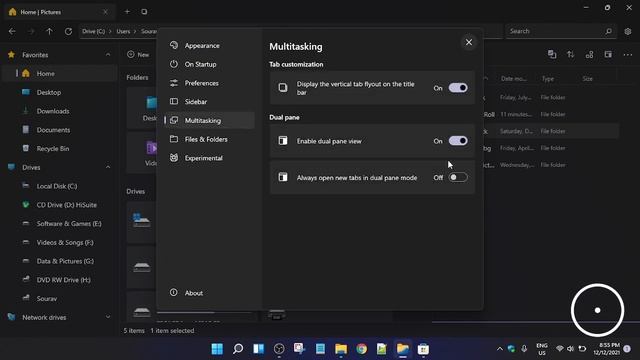
Task: Collapse the Favorites section
Action: tap(108, 55)
